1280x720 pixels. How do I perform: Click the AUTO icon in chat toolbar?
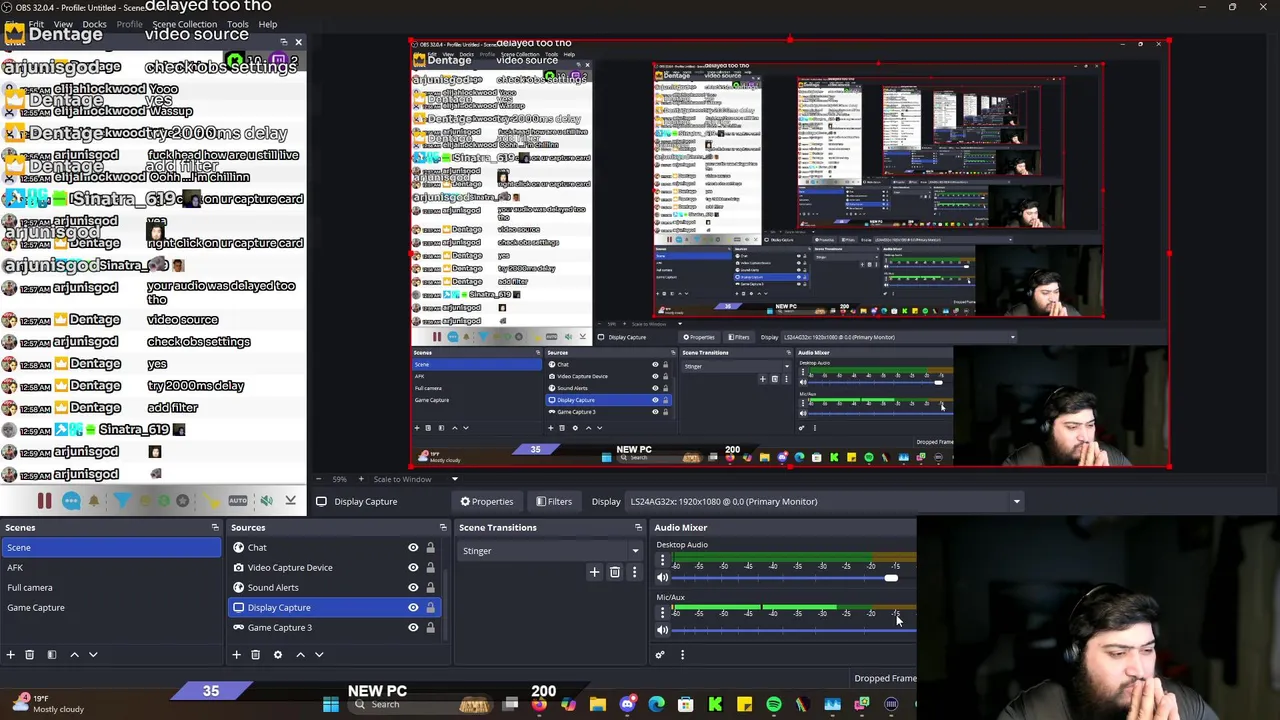238,501
